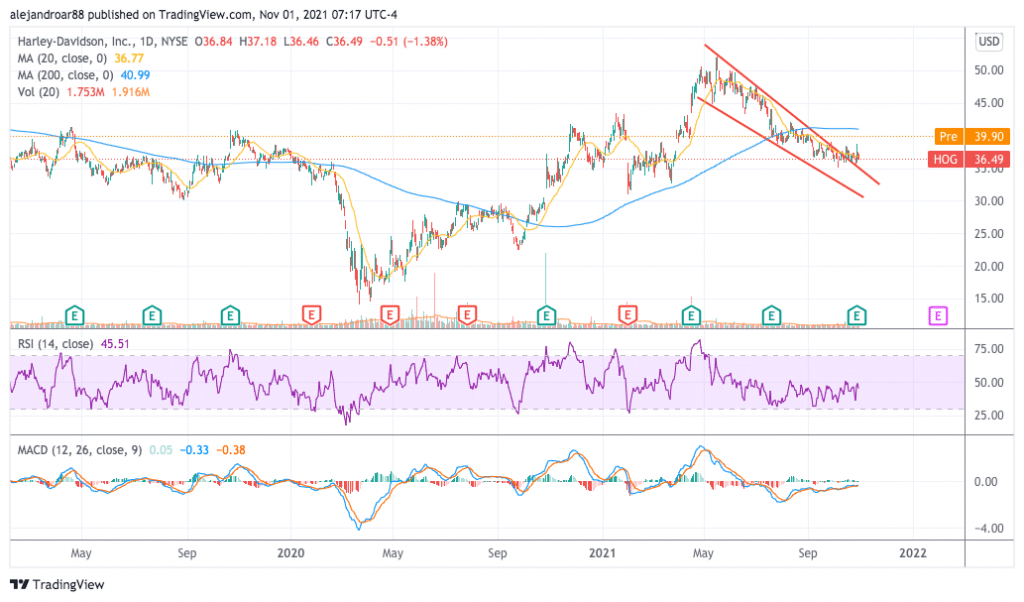Click the -0.51 (-1.38%) change value
Screen dimensions: 1024x602
click(x=409, y=41)
